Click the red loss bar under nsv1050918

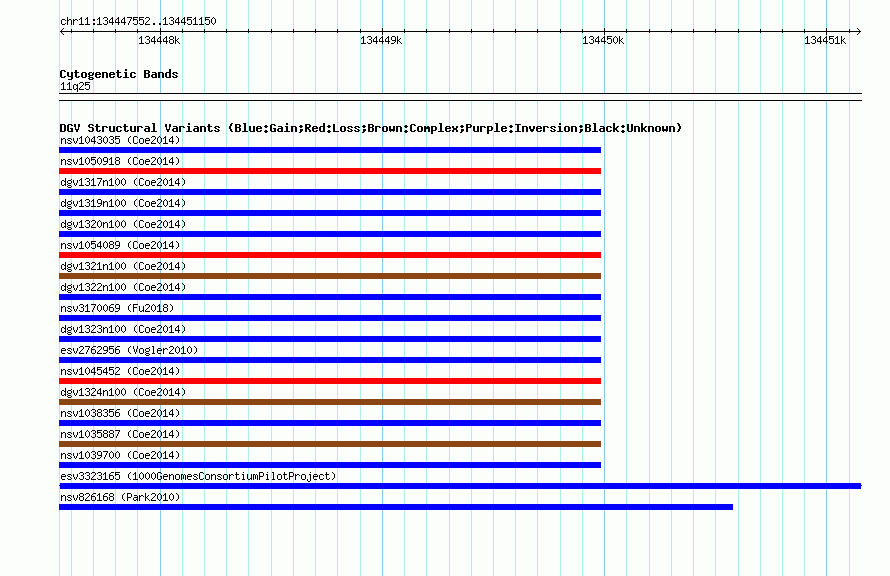tap(330, 171)
